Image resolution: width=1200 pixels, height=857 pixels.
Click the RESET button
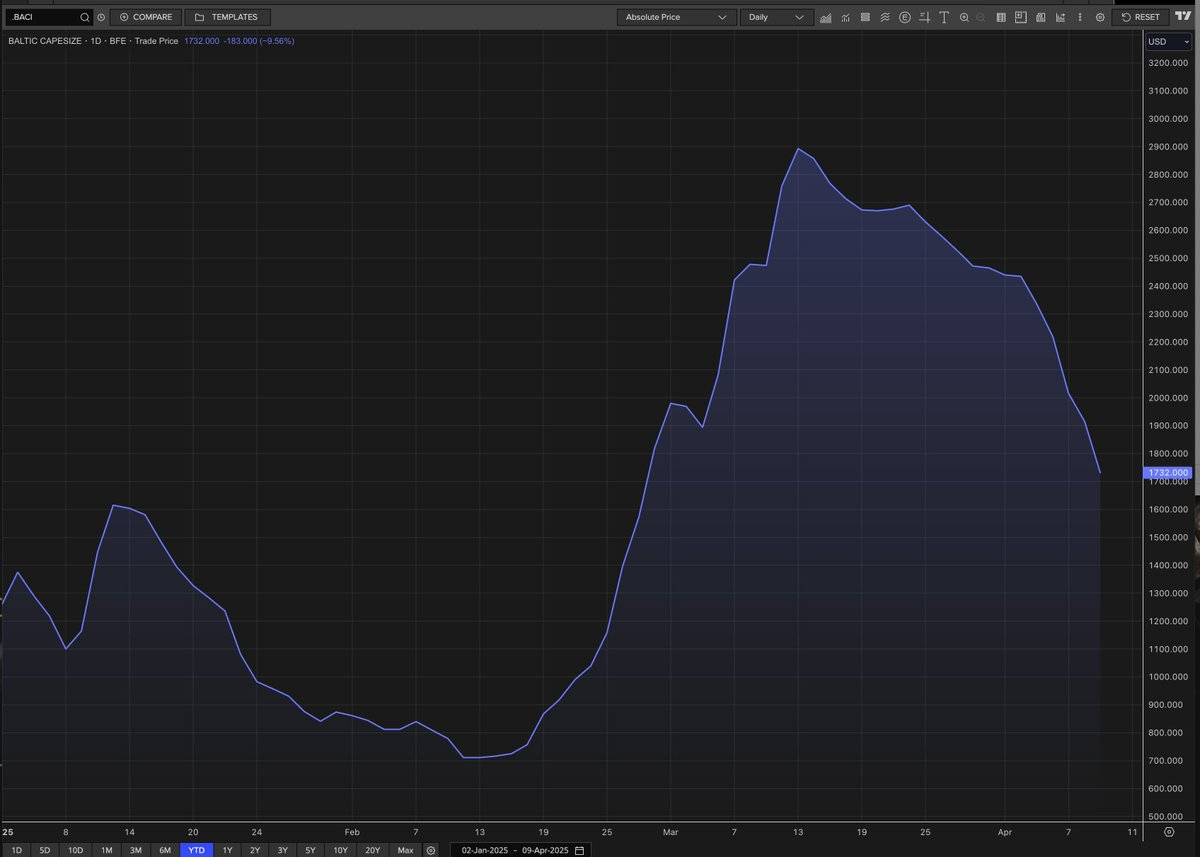1140,17
